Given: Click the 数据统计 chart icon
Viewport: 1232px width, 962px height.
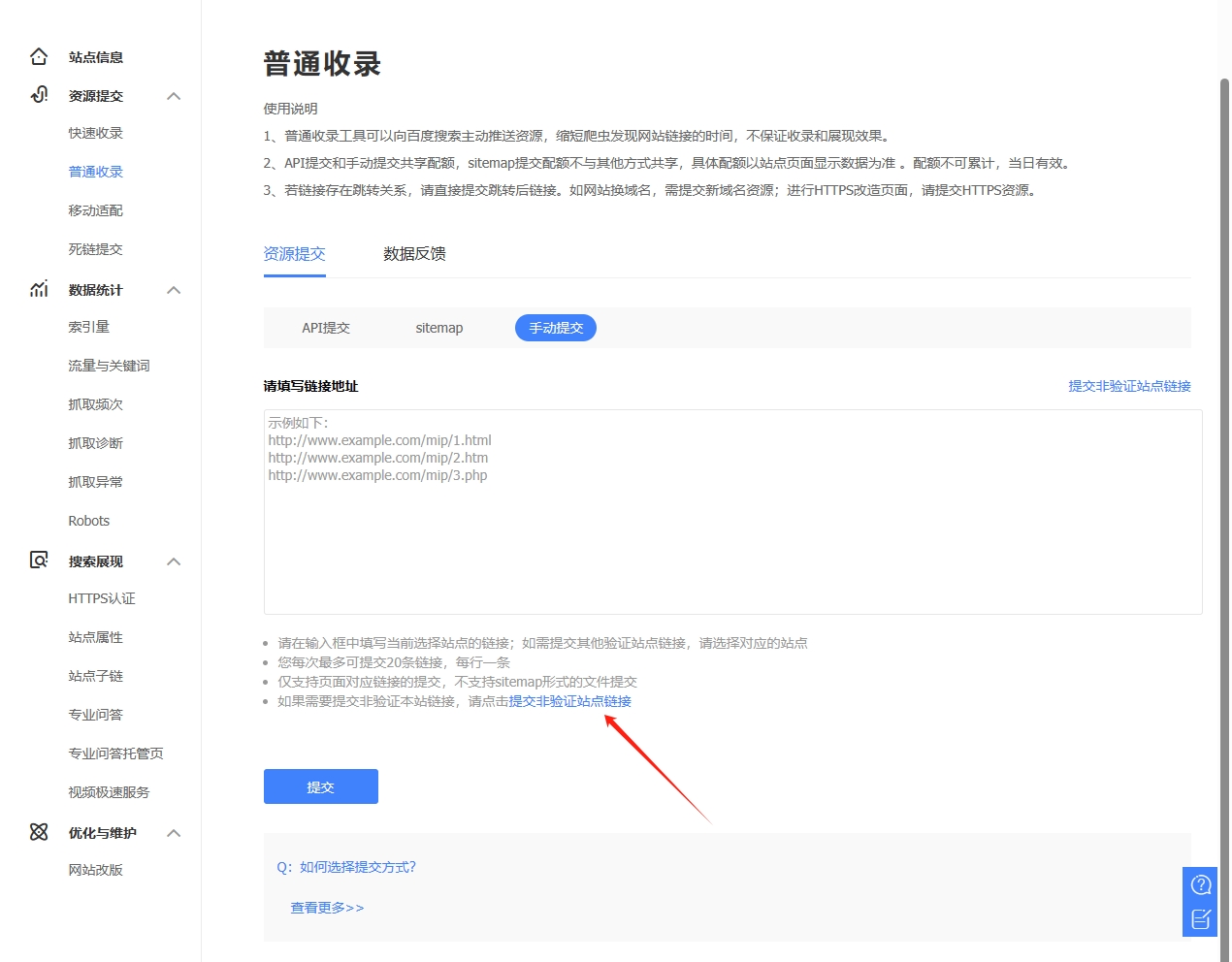Looking at the screenshot, I should (x=39, y=289).
